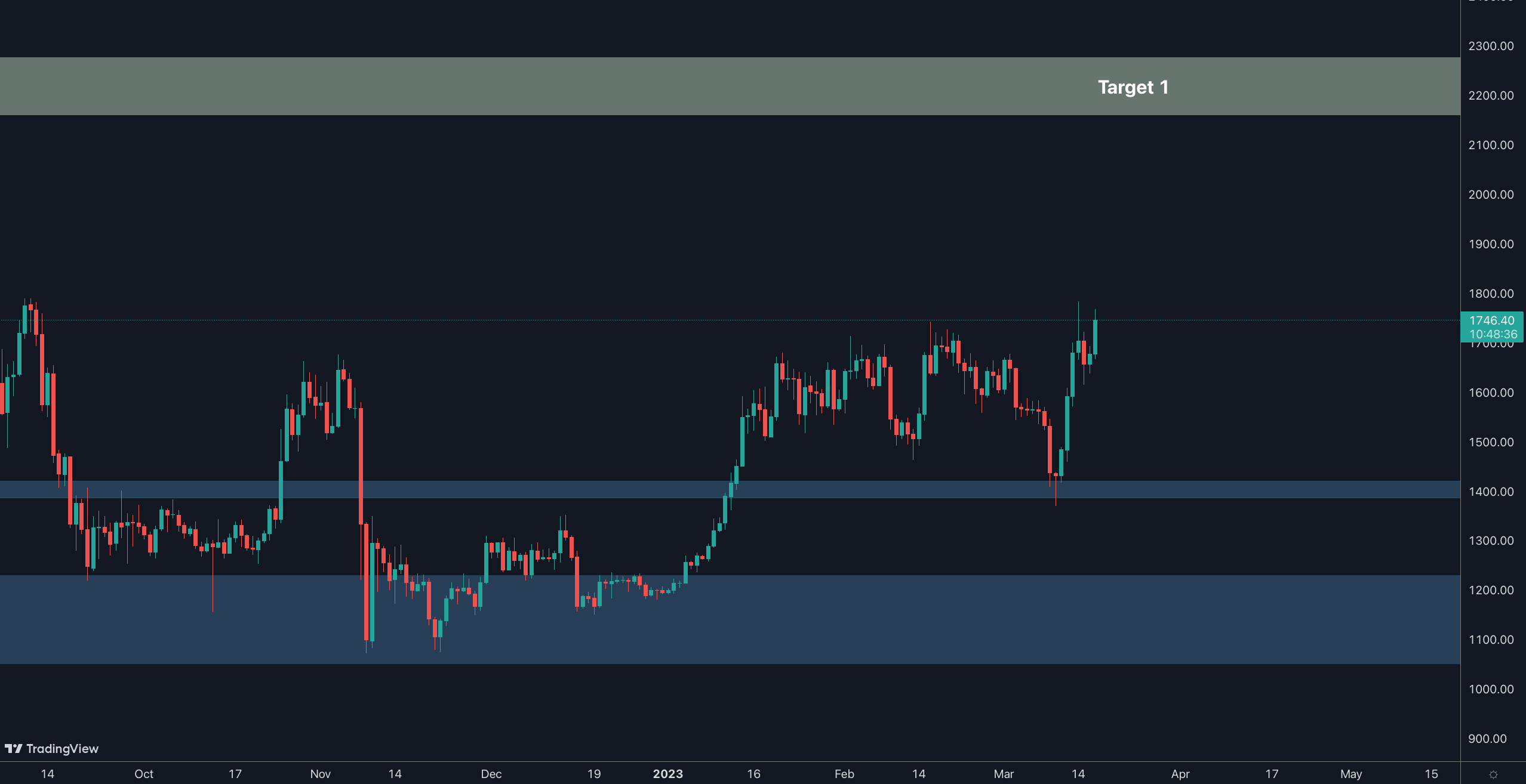Screen dimensions: 1526x784
Task: Click the Oct label on time axis
Action: [x=144, y=774]
